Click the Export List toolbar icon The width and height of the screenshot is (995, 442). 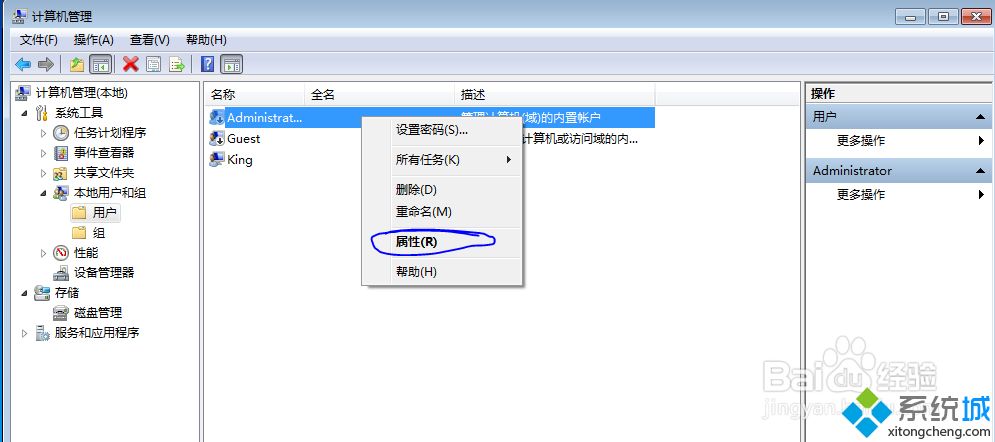177,64
